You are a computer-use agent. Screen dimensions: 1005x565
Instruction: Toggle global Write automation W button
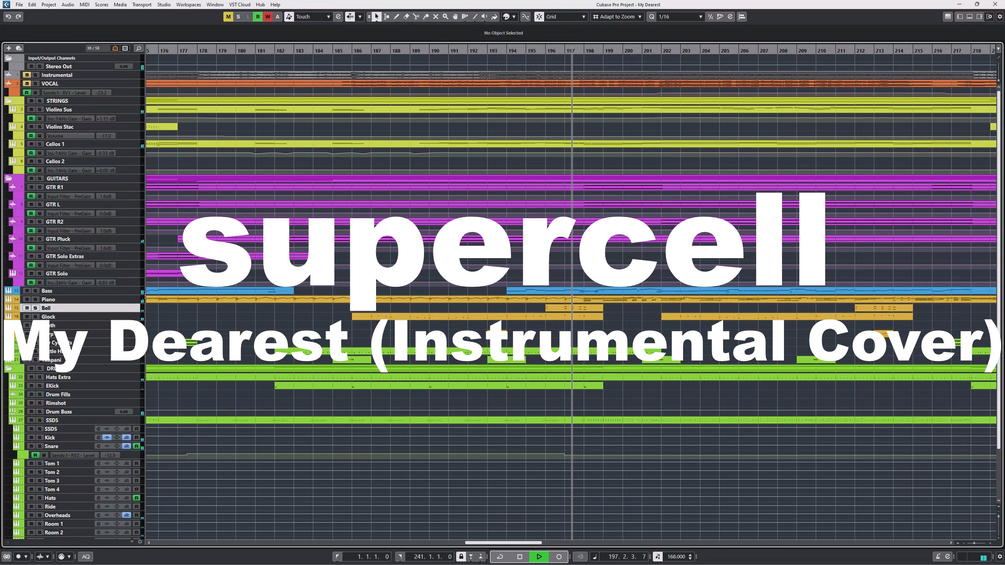[268, 17]
